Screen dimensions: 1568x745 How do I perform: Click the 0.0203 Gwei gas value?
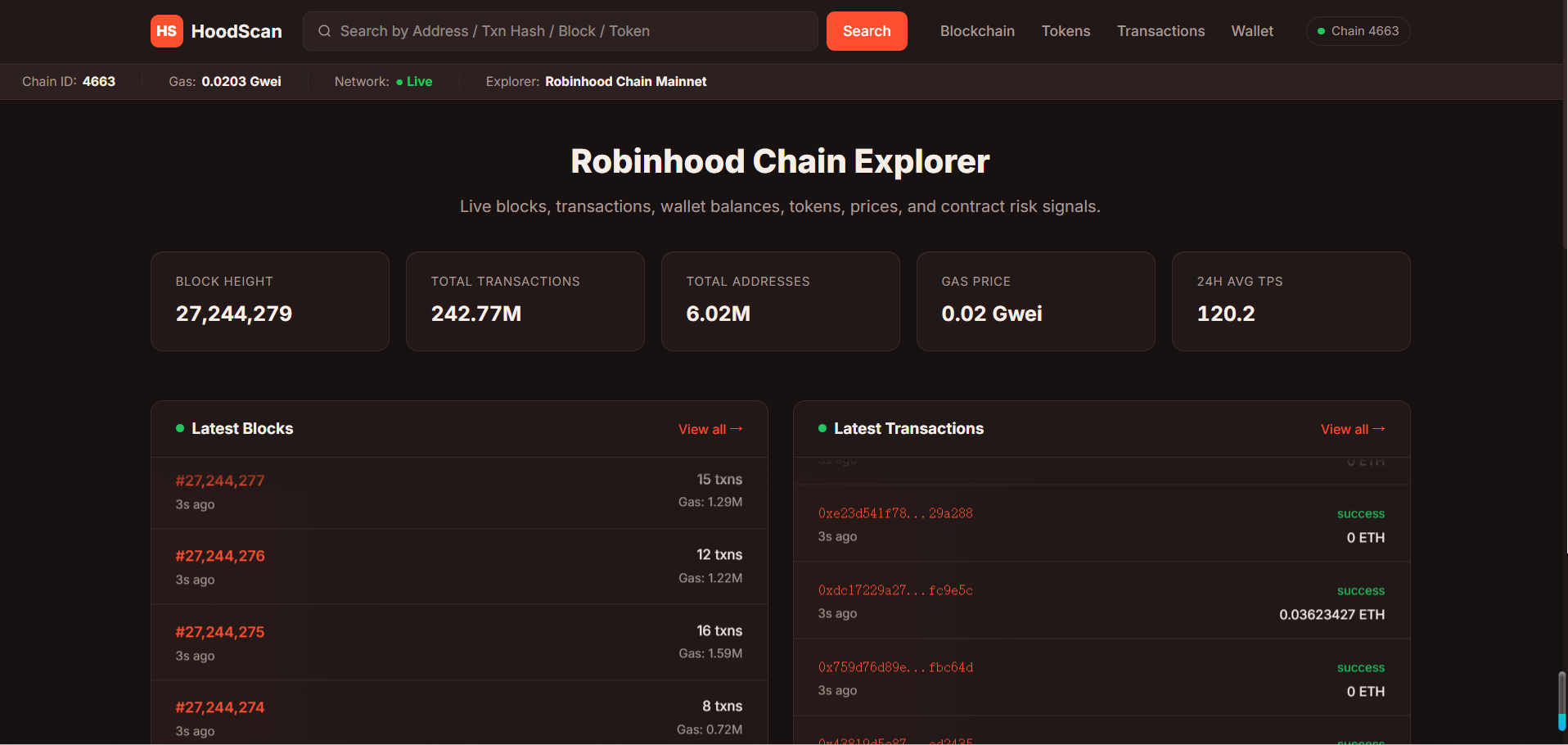tap(241, 82)
